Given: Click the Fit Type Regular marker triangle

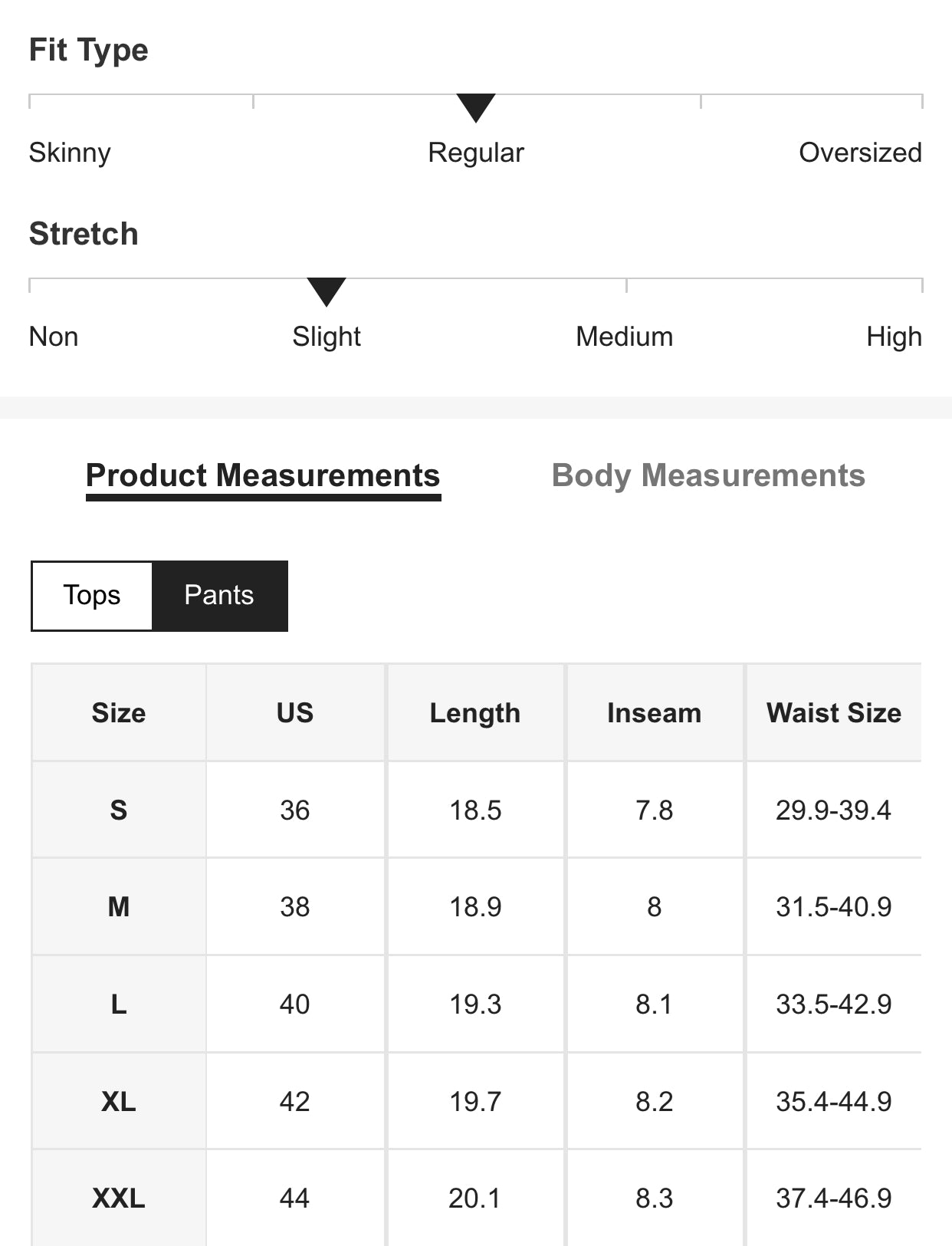Looking at the screenshot, I should 476,107.
